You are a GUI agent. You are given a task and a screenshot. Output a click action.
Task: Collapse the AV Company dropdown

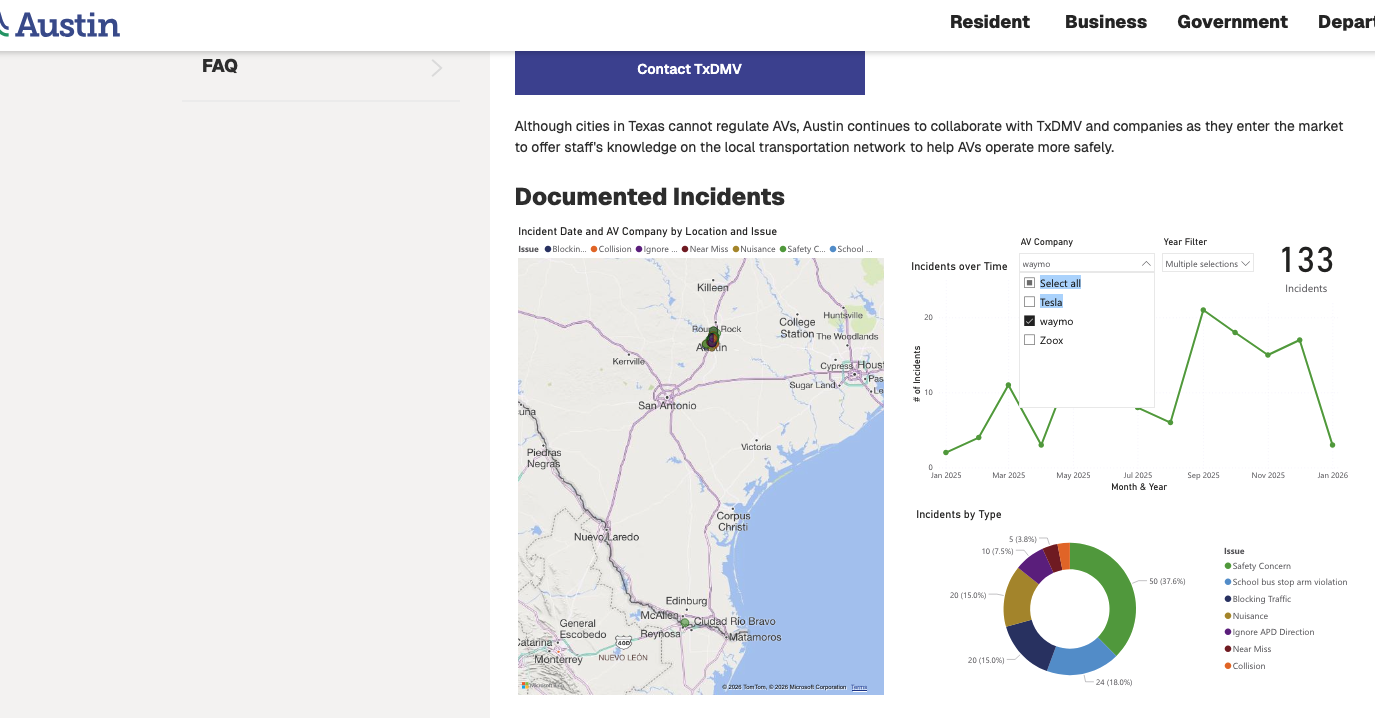tap(1145, 264)
